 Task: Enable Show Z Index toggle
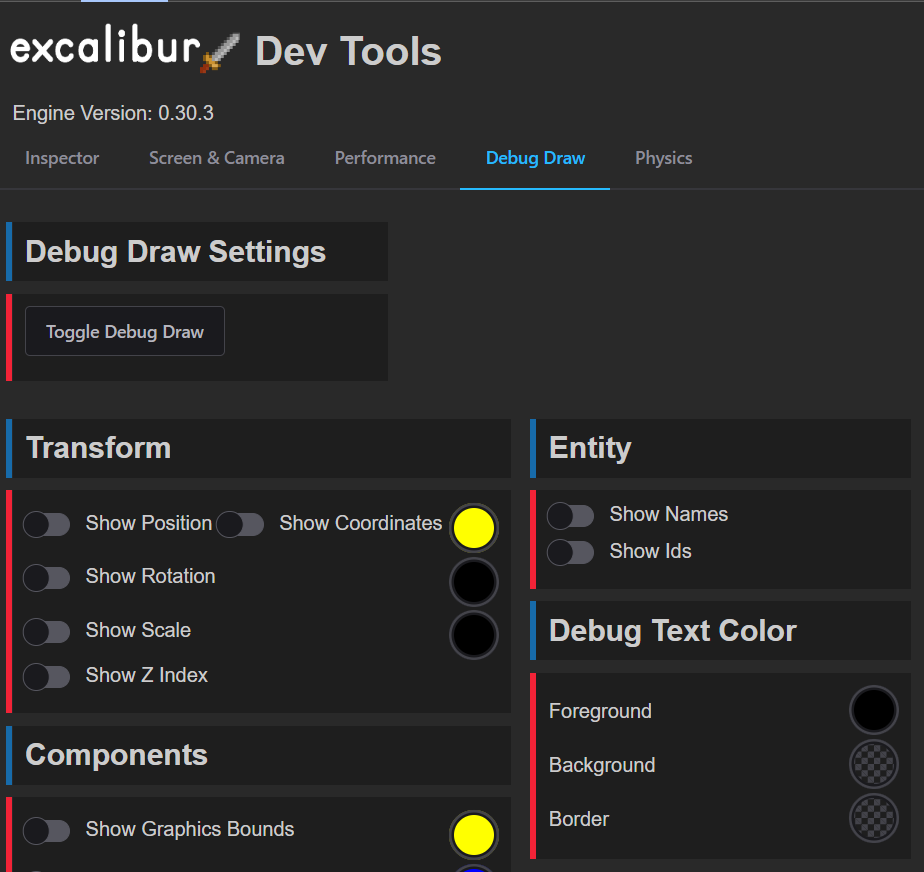47,676
